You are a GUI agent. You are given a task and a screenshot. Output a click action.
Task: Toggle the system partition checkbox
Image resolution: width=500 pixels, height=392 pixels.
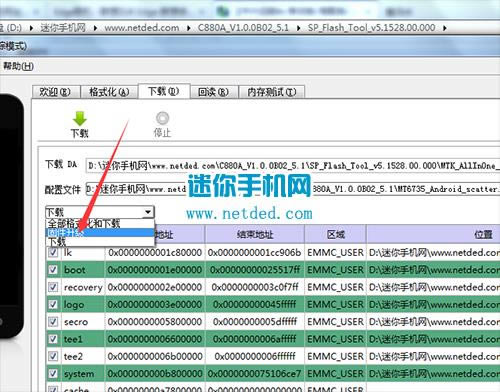(53, 373)
